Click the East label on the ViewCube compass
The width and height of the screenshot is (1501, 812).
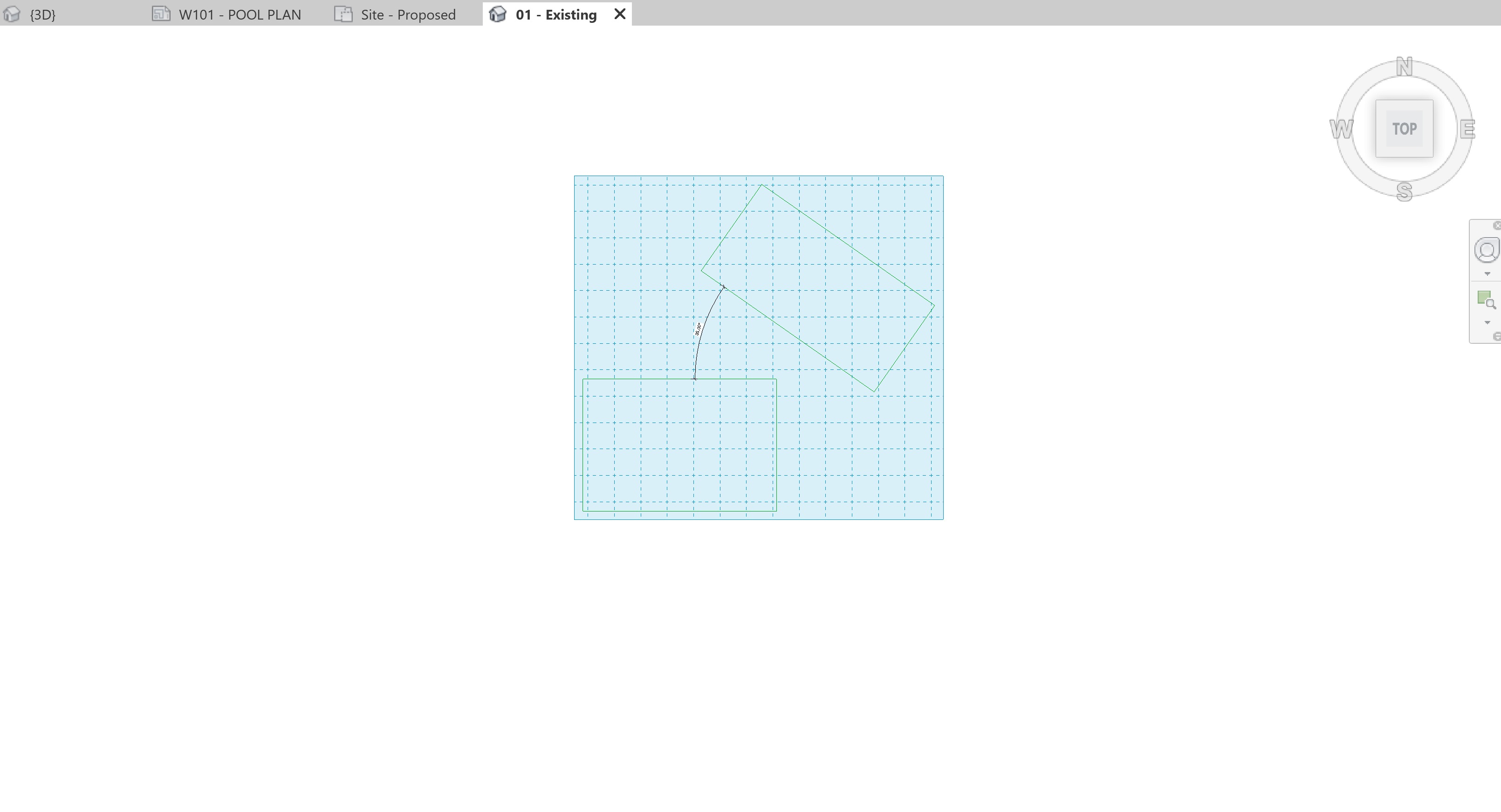click(x=1467, y=129)
